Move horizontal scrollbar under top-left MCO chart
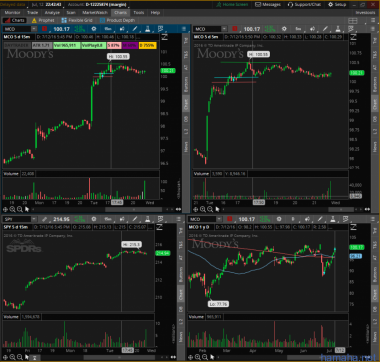The height and width of the screenshot is (362, 380). (x=134, y=209)
